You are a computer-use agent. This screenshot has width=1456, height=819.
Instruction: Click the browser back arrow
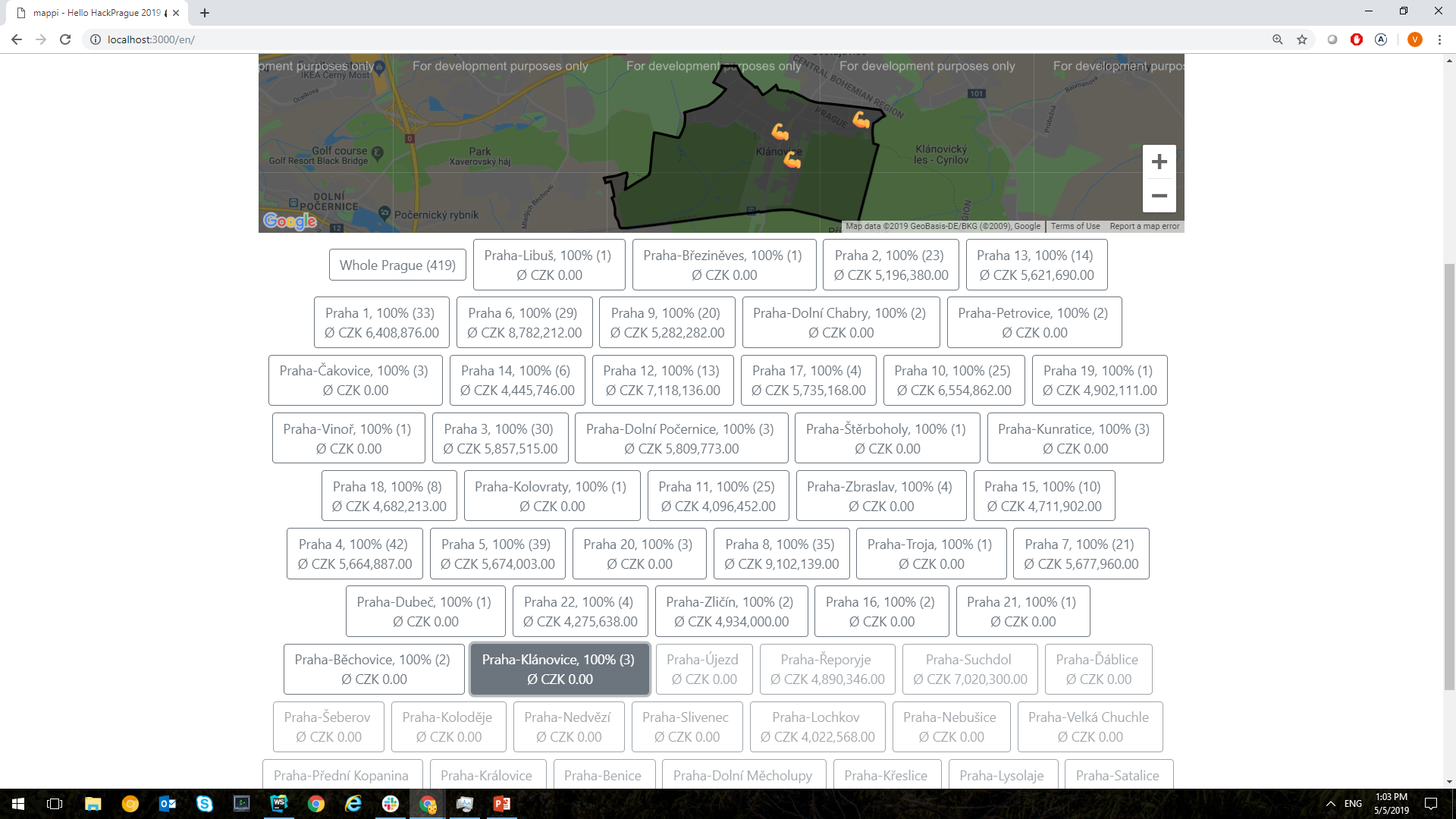pyautogui.click(x=17, y=39)
